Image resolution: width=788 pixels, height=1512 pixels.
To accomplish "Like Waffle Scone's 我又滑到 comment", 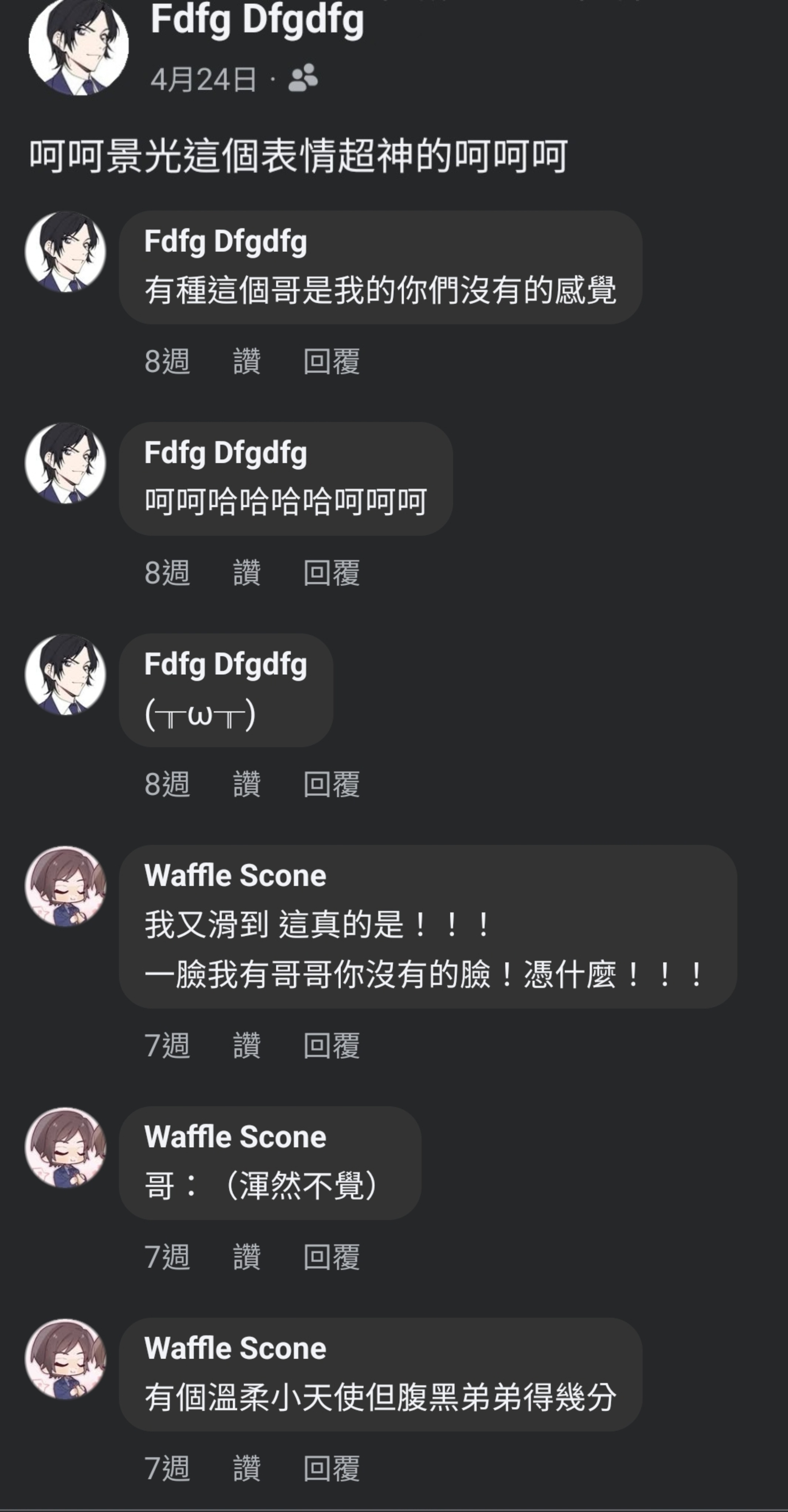I will pos(247,1045).
